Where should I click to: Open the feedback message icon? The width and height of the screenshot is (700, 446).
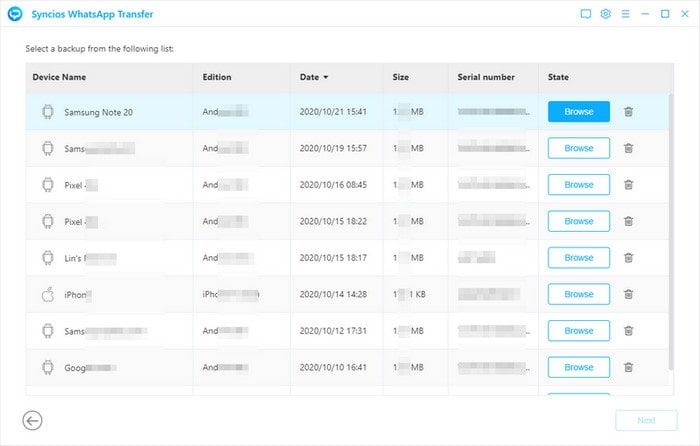coord(586,14)
